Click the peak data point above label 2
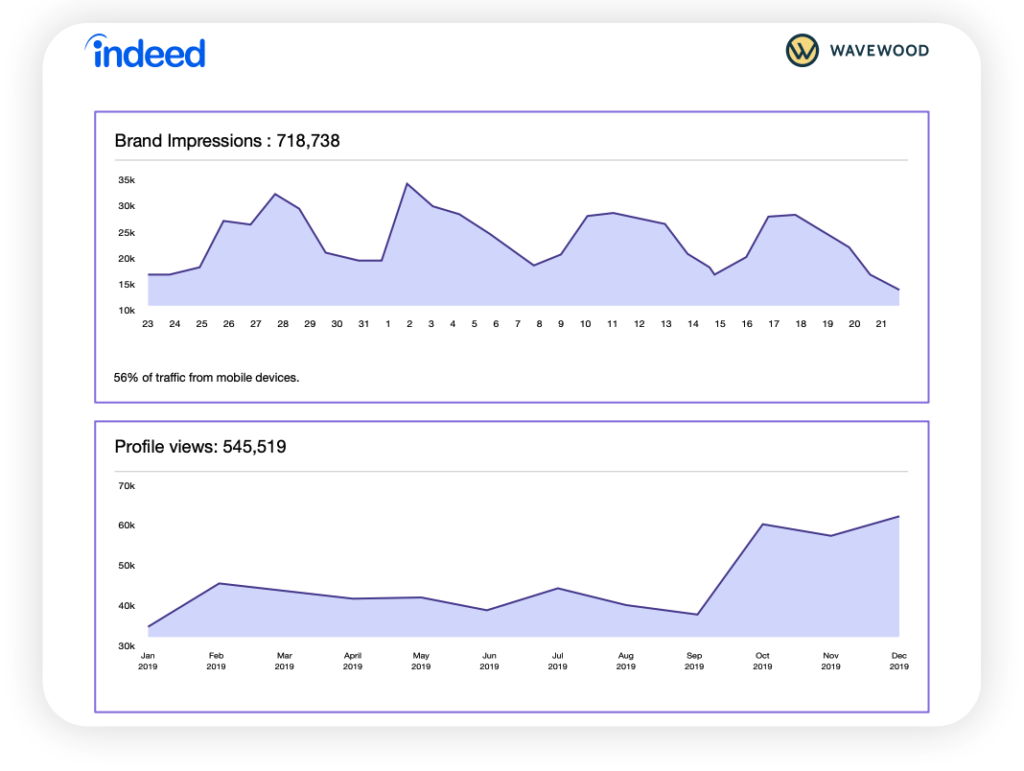The height and width of the screenshot is (771, 1024). click(408, 183)
